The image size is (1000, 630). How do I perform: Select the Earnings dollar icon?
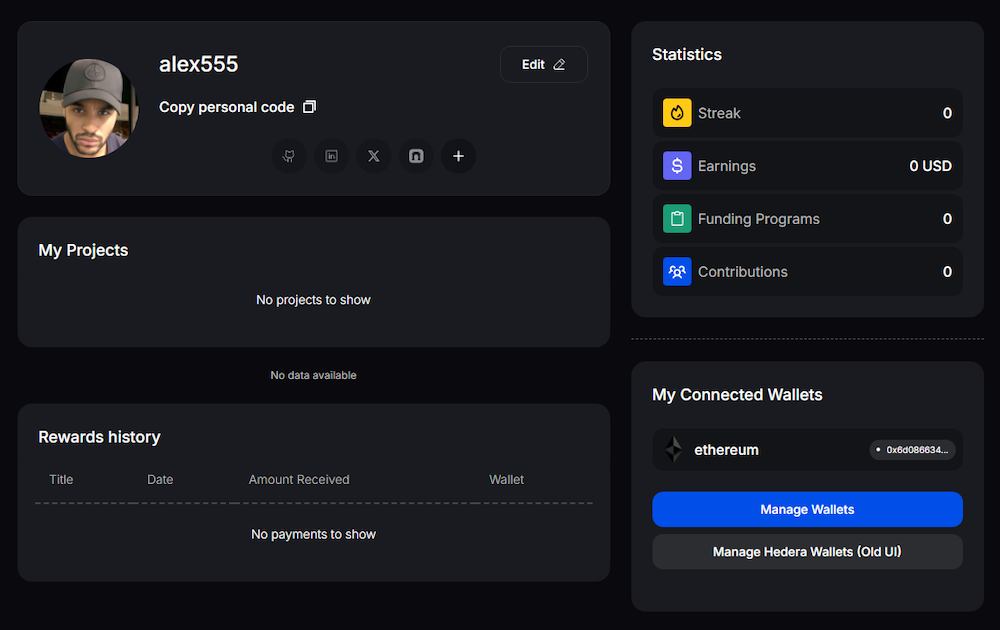676,166
